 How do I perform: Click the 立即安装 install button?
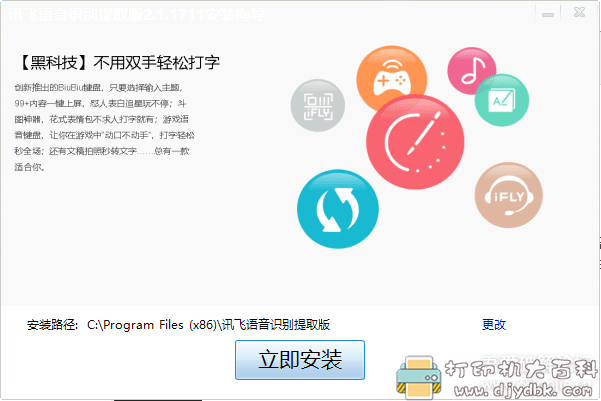point(300,360)
